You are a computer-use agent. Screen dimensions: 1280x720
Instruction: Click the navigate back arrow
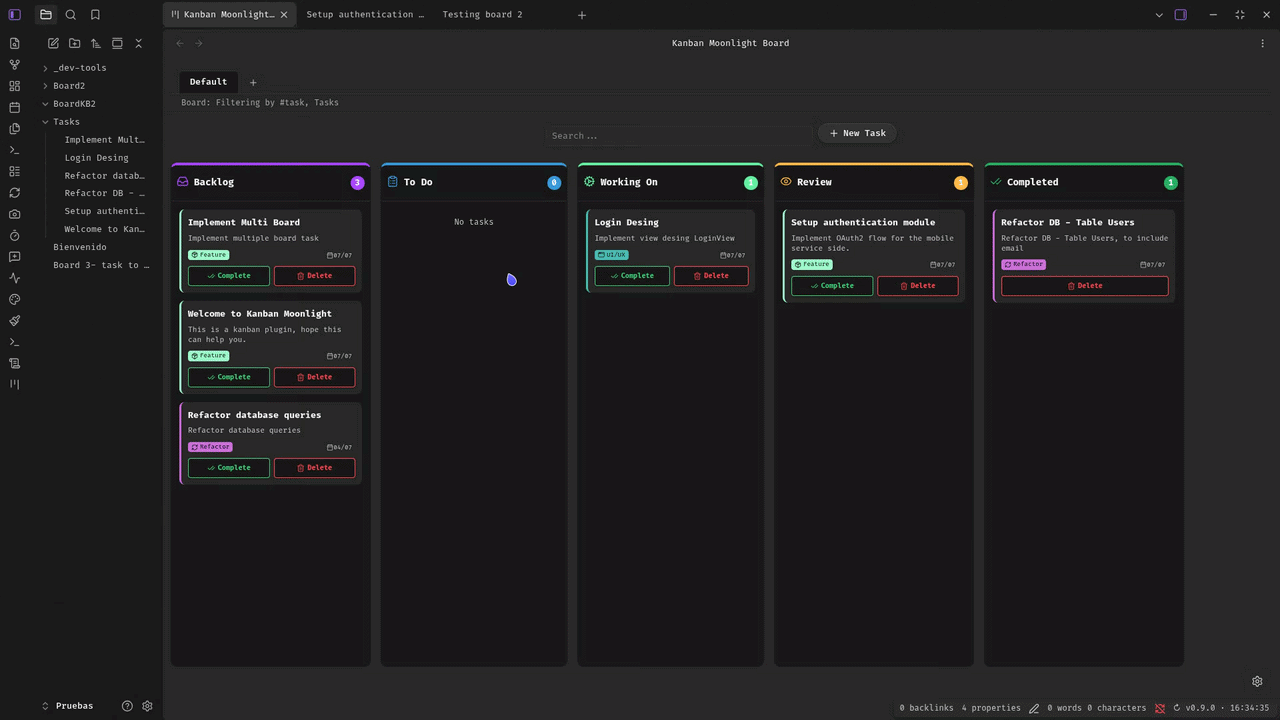tap(180, 43)
